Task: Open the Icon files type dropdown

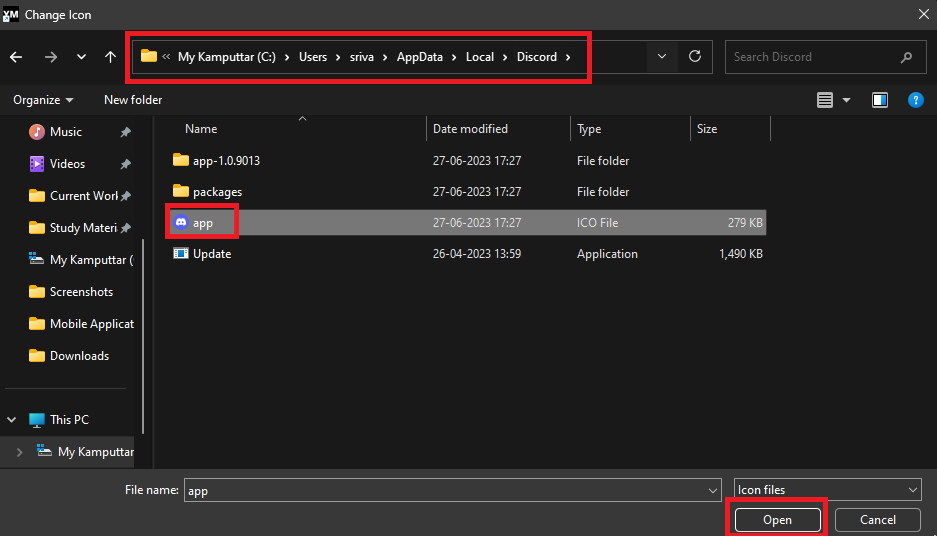Action: [826, 490]
